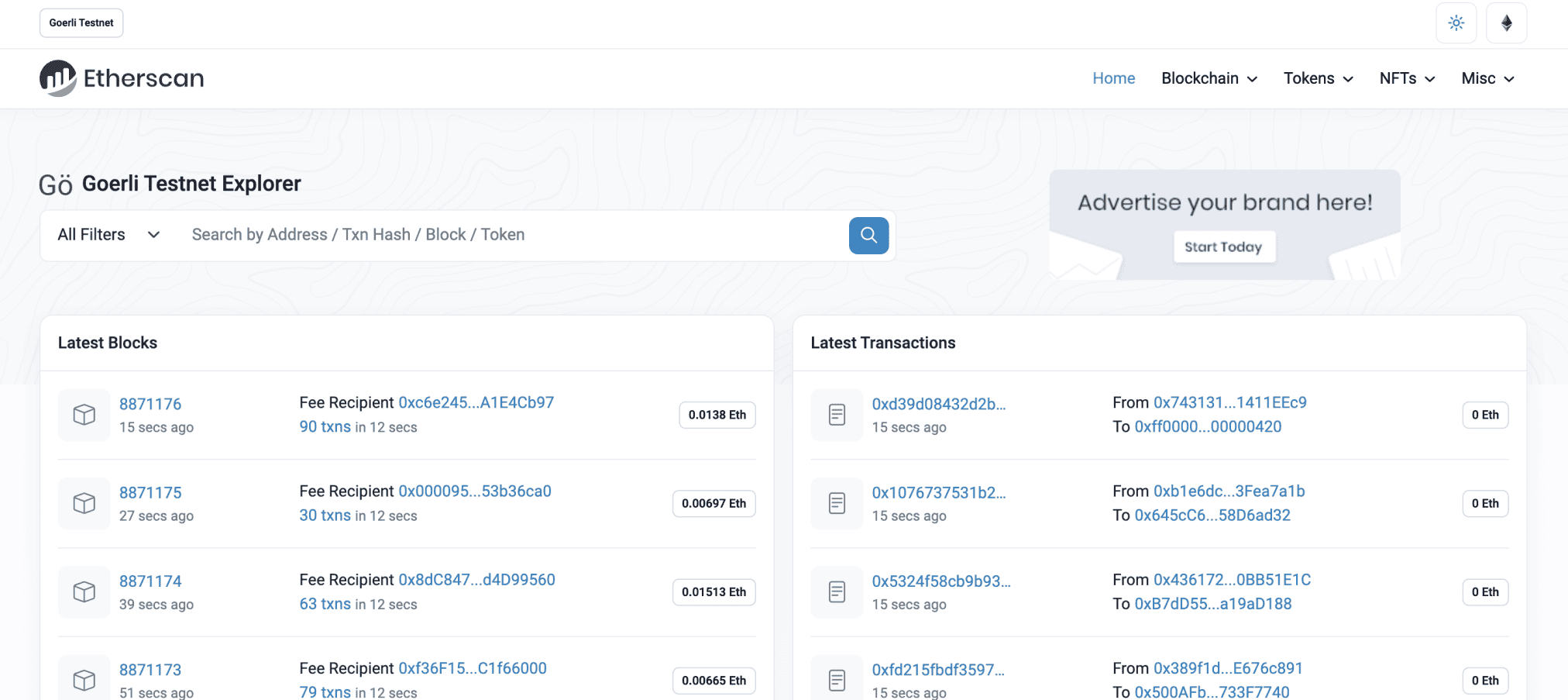
Task: Open the Misc navigation menu
Action: point(1487,78)
